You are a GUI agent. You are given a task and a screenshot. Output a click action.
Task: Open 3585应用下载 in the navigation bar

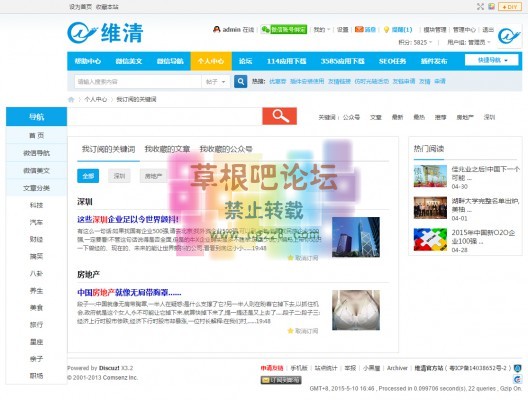pyautogui.click(x=342, y=61)
